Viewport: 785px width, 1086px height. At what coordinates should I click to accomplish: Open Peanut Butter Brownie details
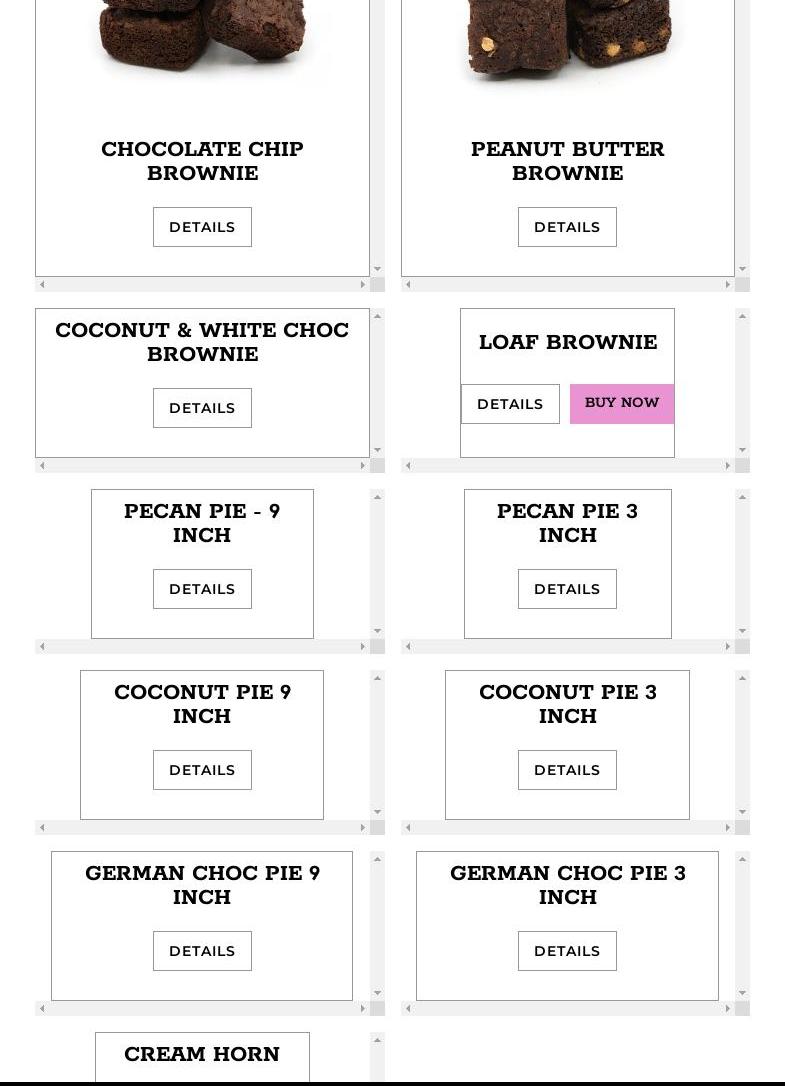coord(567,227)
